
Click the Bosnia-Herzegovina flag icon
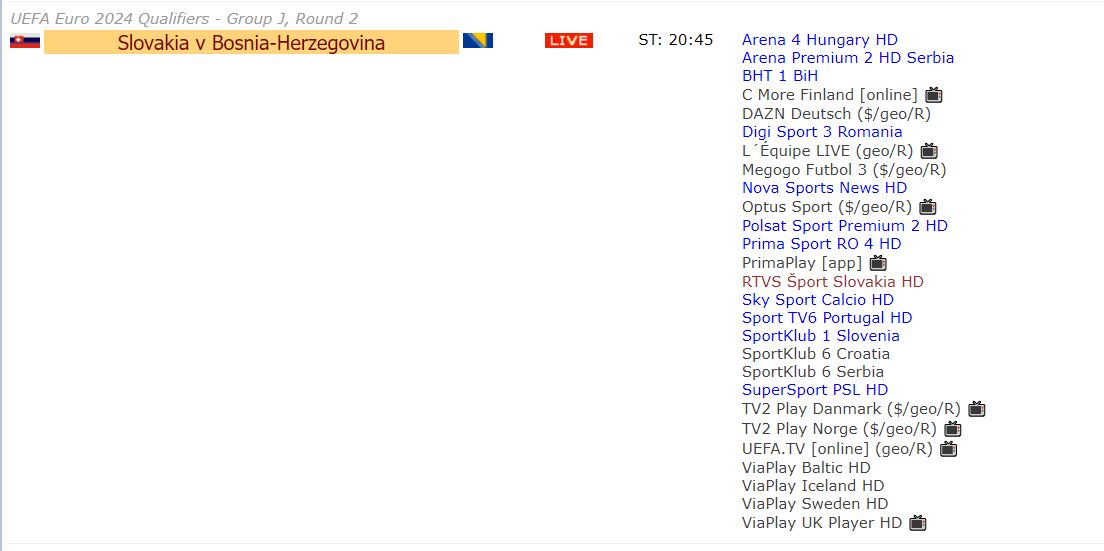click(477, 41)
